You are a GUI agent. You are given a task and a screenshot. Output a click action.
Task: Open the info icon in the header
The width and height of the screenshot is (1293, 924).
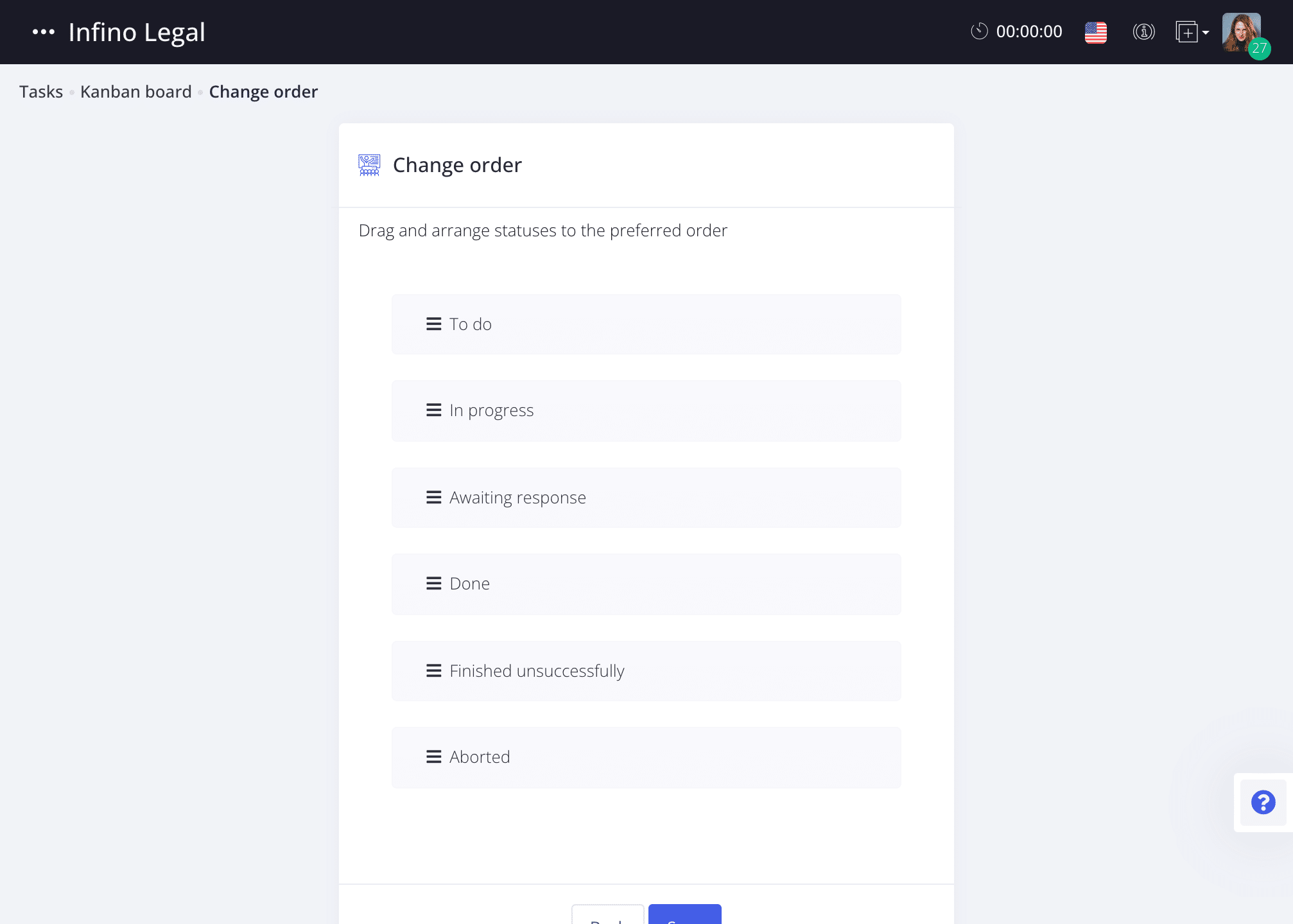(1143, 32)
